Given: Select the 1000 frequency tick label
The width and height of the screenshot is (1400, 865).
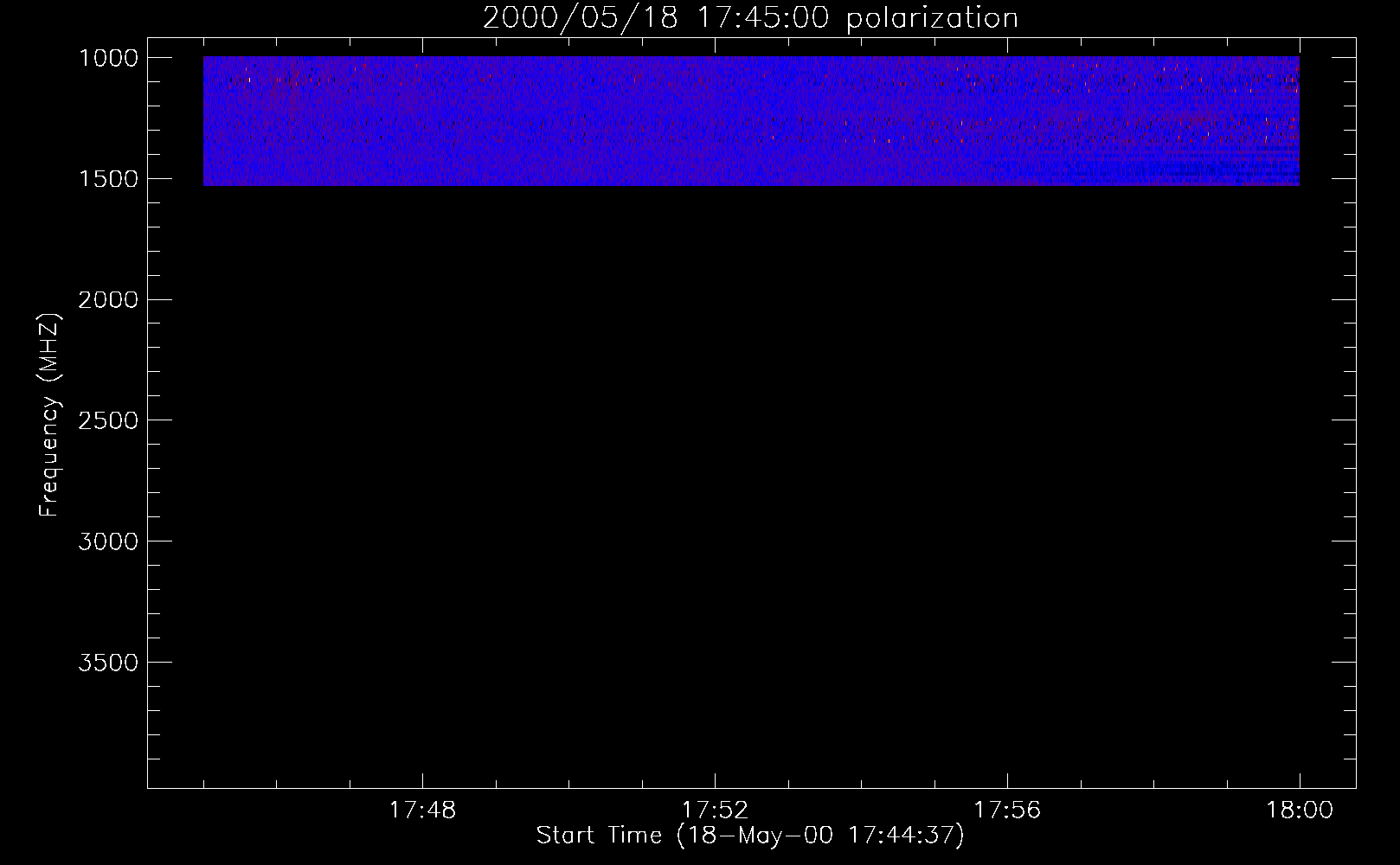Looking at the screenshot, I should (108, 58).
